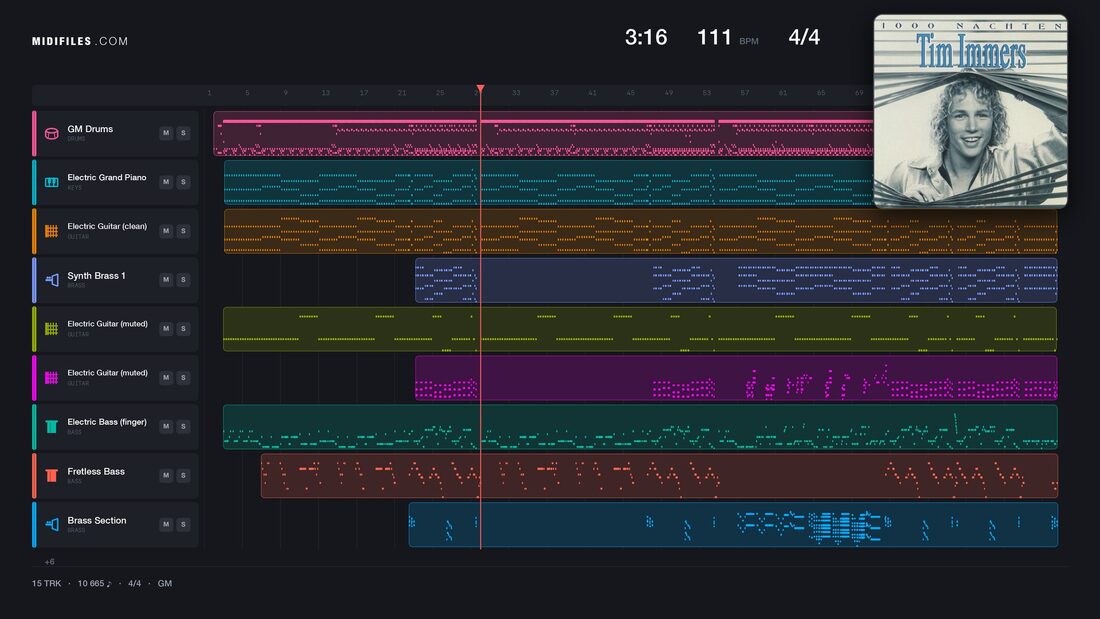The height and width of the screenshot is (619, 1100).
Task: Mute the olive Electric Guitar (muted) track
Action: coord(166,328)
